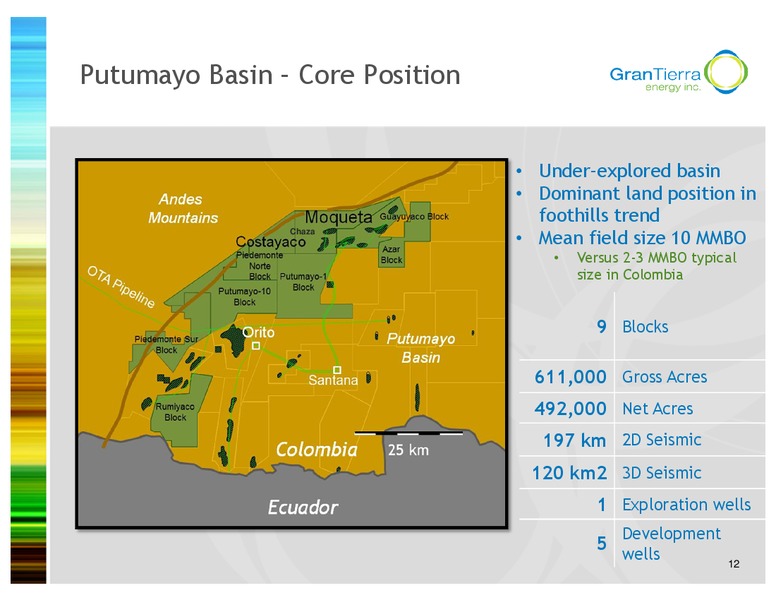
Task: Click the '492,000' net acres value
Action: (x=570, y=409)
